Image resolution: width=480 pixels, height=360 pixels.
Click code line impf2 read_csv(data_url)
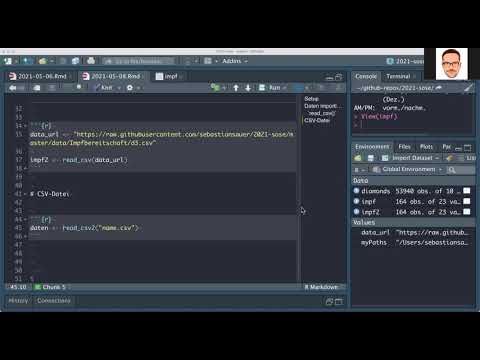pos(79,160)
